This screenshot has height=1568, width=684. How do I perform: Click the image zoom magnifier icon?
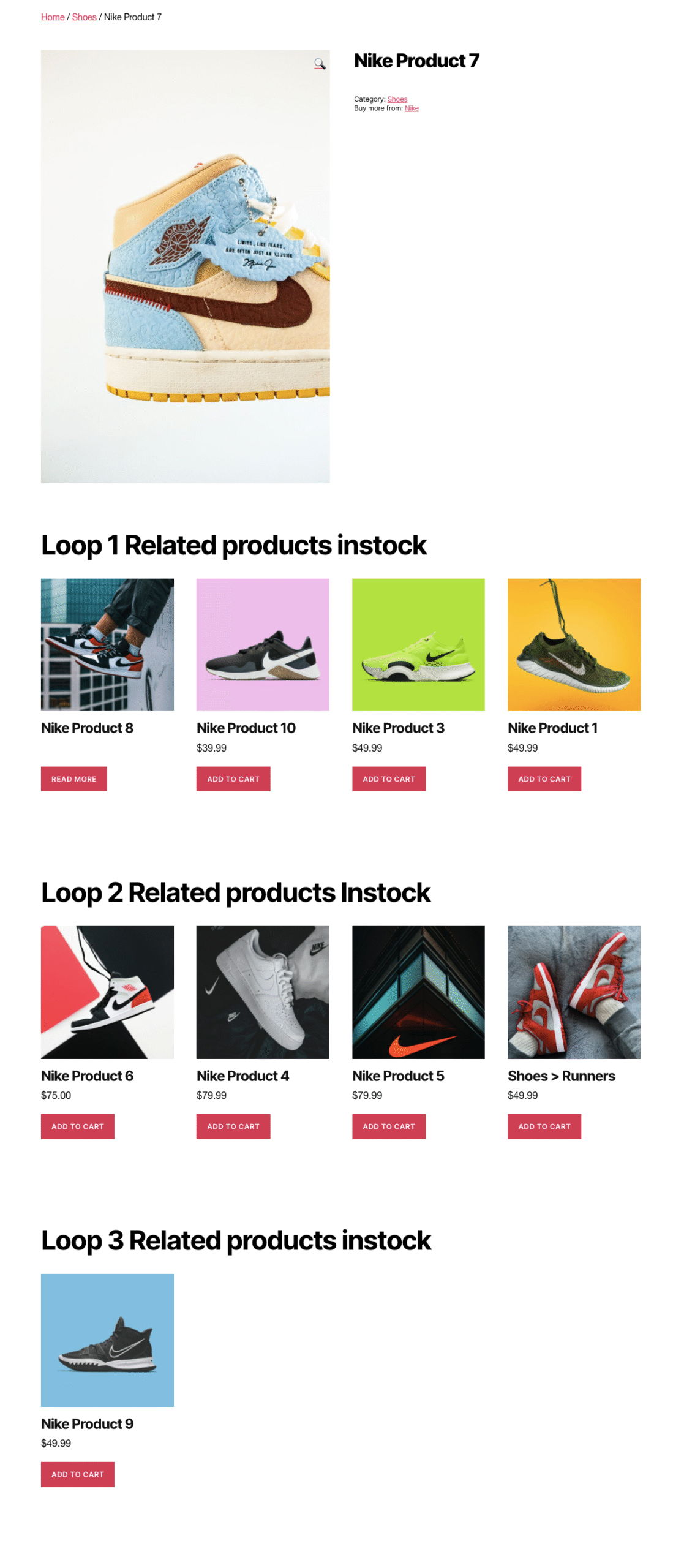coord(319,64)
